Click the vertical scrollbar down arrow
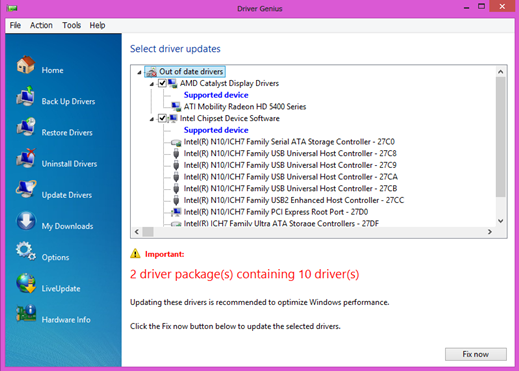Screen dimensions: 519x371 point(500,221)
